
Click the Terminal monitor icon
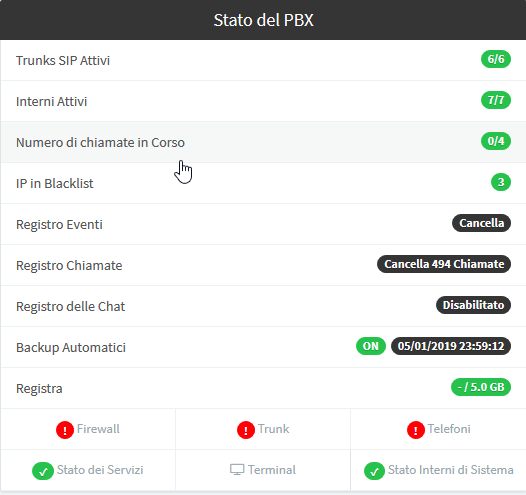point(237,470)
